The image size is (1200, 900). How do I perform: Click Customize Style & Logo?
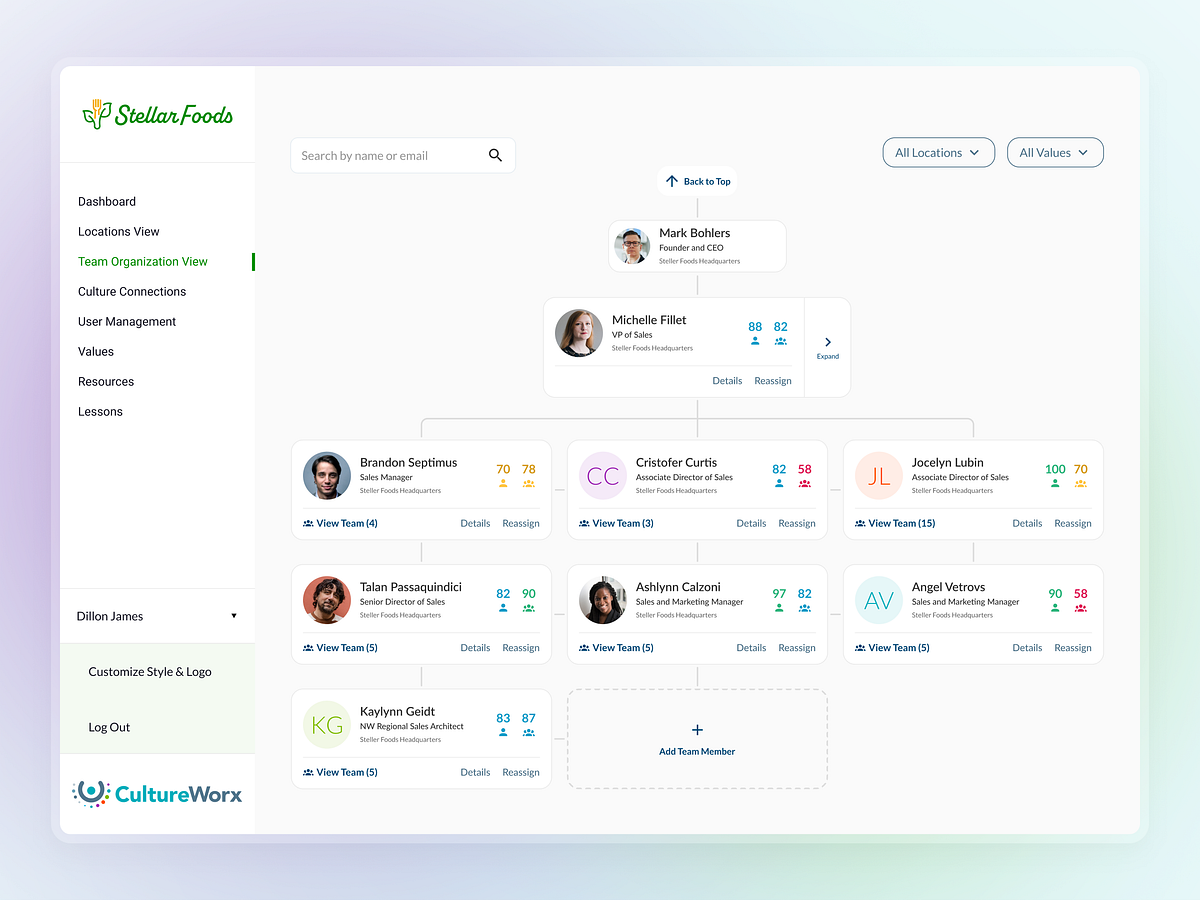point(149,671)
